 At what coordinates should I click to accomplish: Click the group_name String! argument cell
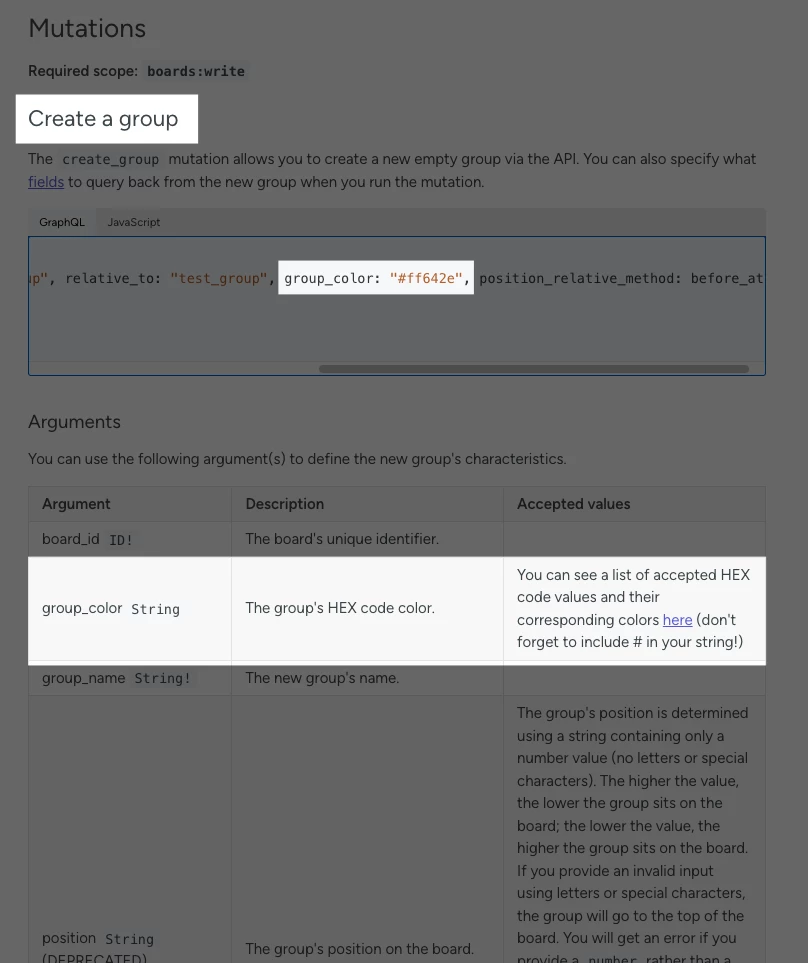point(130,678)
